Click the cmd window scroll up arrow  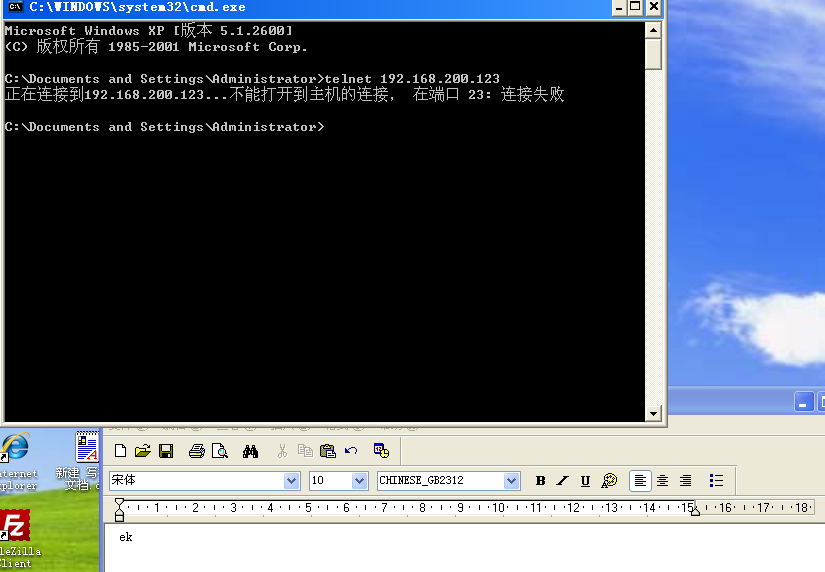point(653,30)
